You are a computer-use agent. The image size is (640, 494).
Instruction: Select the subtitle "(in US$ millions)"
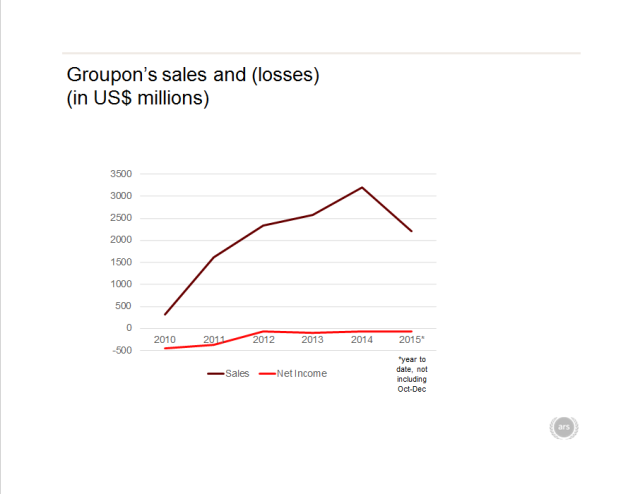[138, 98]
